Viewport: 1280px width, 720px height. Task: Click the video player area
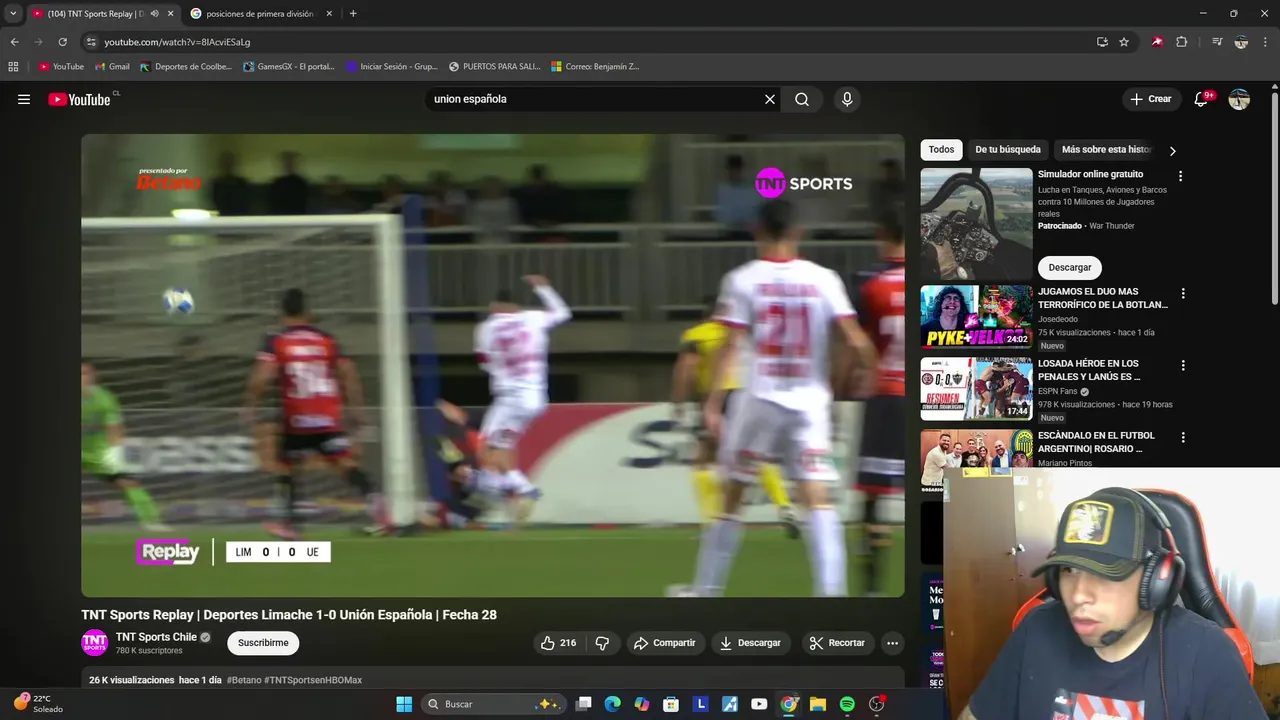click(x=493, y=366)
